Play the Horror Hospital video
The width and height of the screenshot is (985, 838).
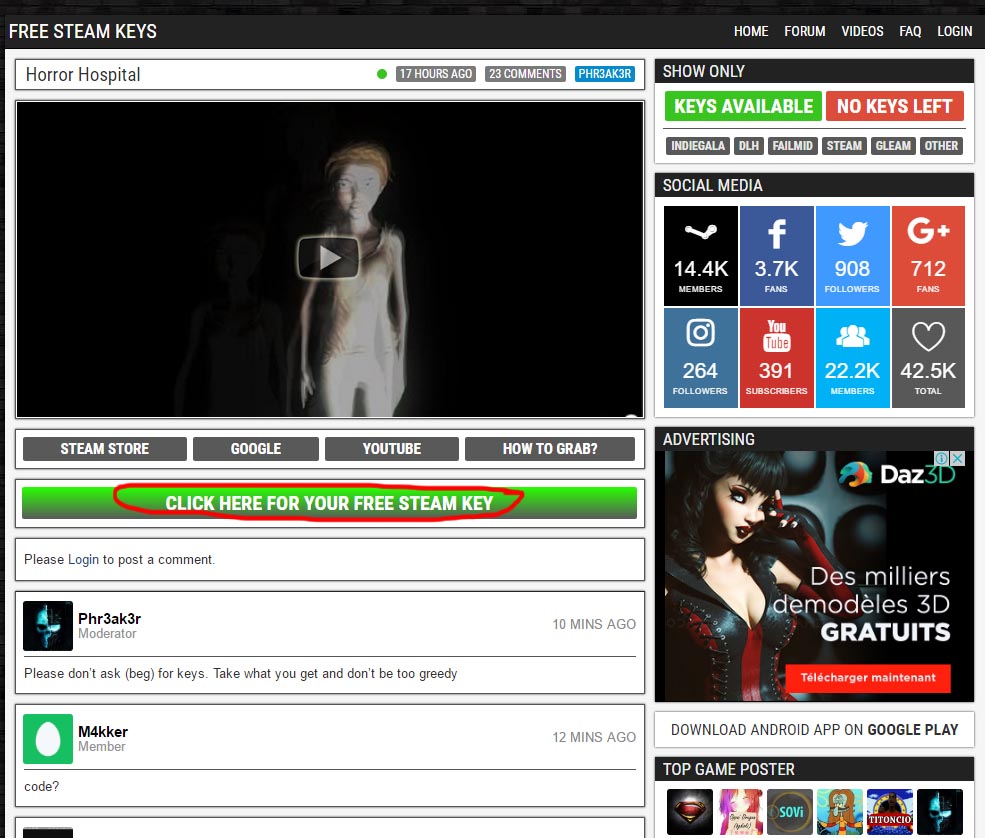[328, 257]
